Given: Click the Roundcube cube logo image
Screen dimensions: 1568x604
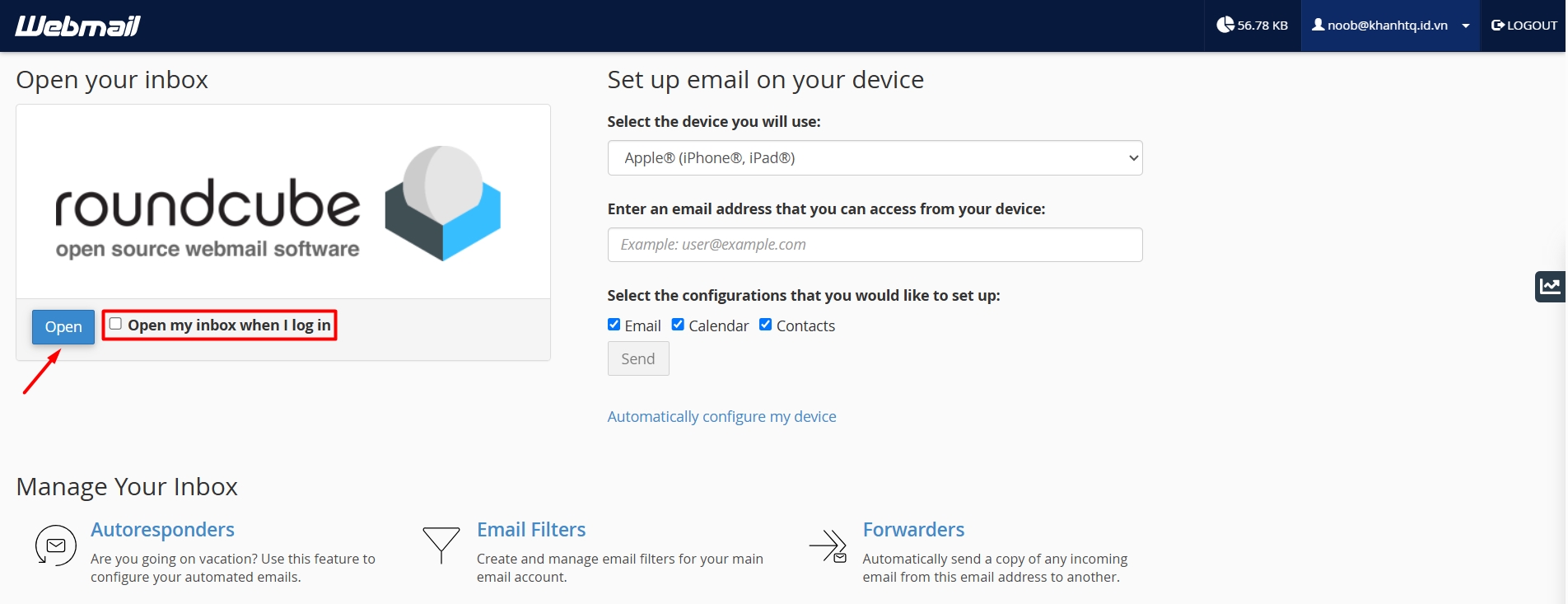Looking at the screenshot, I should (442, 203).
